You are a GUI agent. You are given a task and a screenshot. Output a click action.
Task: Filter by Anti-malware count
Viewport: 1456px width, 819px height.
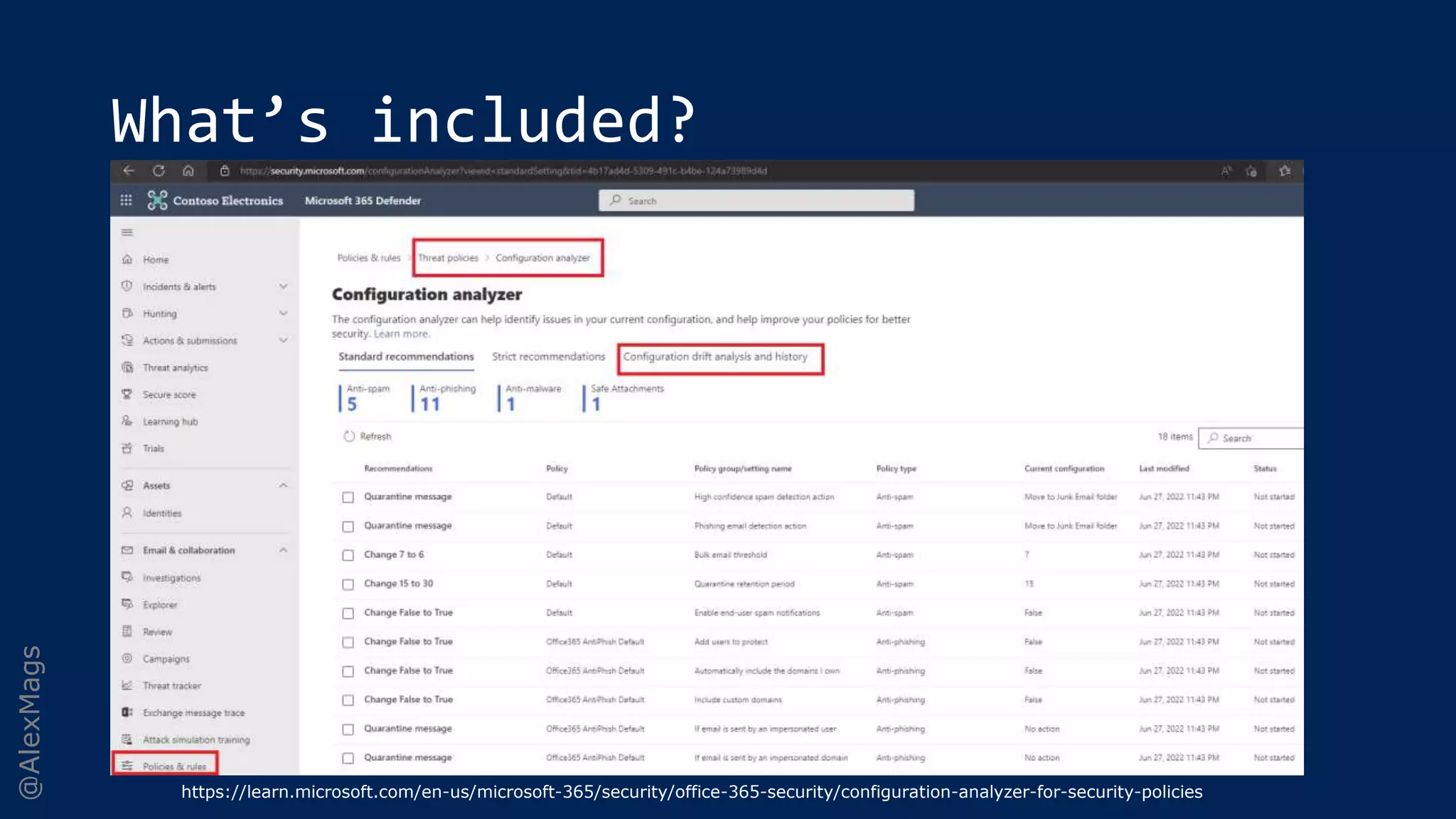[530, 398]
